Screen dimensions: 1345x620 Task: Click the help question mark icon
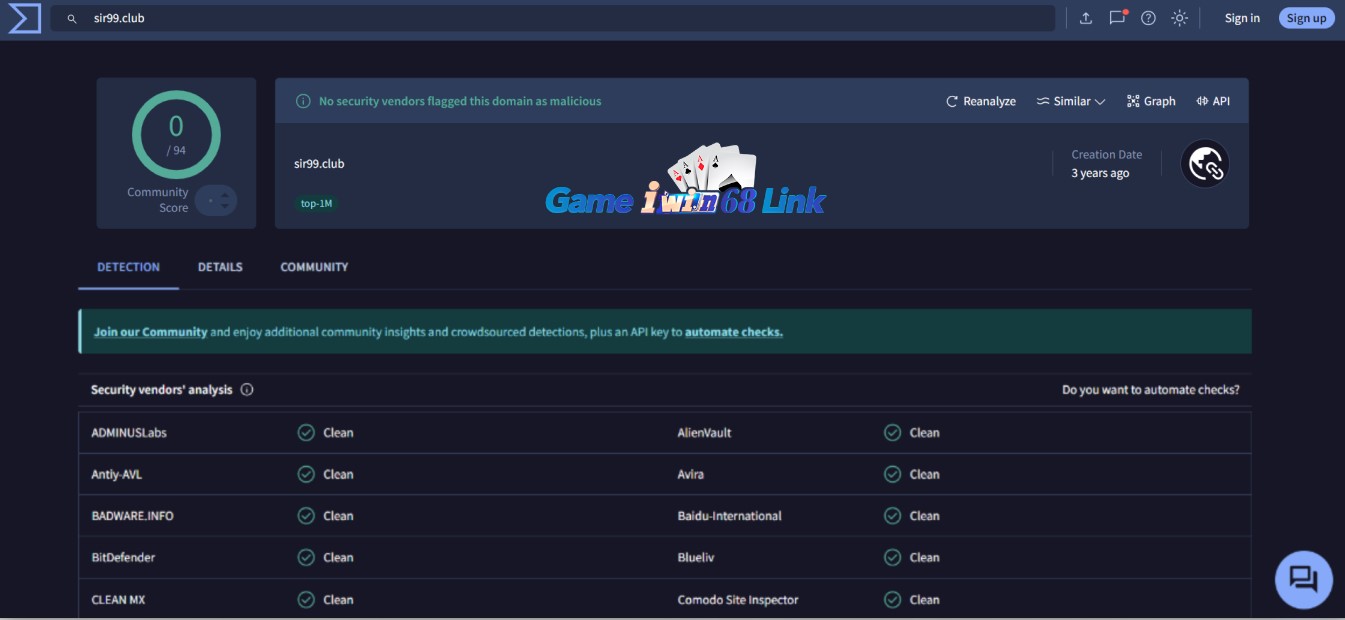coord(1148,18)
